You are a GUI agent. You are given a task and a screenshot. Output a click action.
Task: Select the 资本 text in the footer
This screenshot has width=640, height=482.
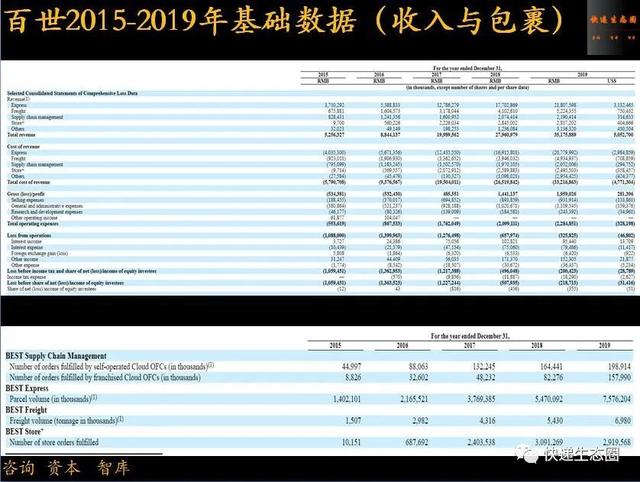tap(63, 468)
